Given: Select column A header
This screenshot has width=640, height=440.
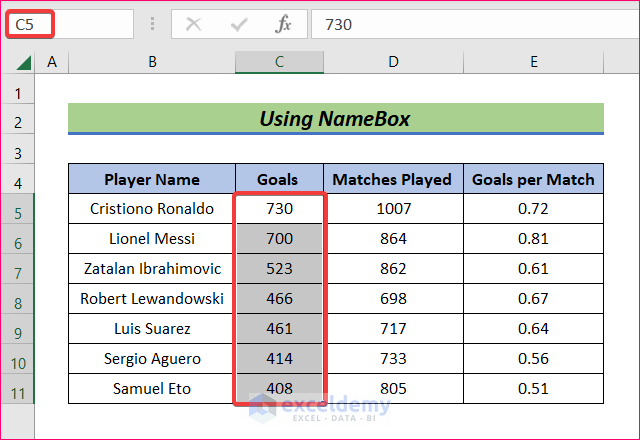Looking at the screenshot, I should tap(51, 62).
